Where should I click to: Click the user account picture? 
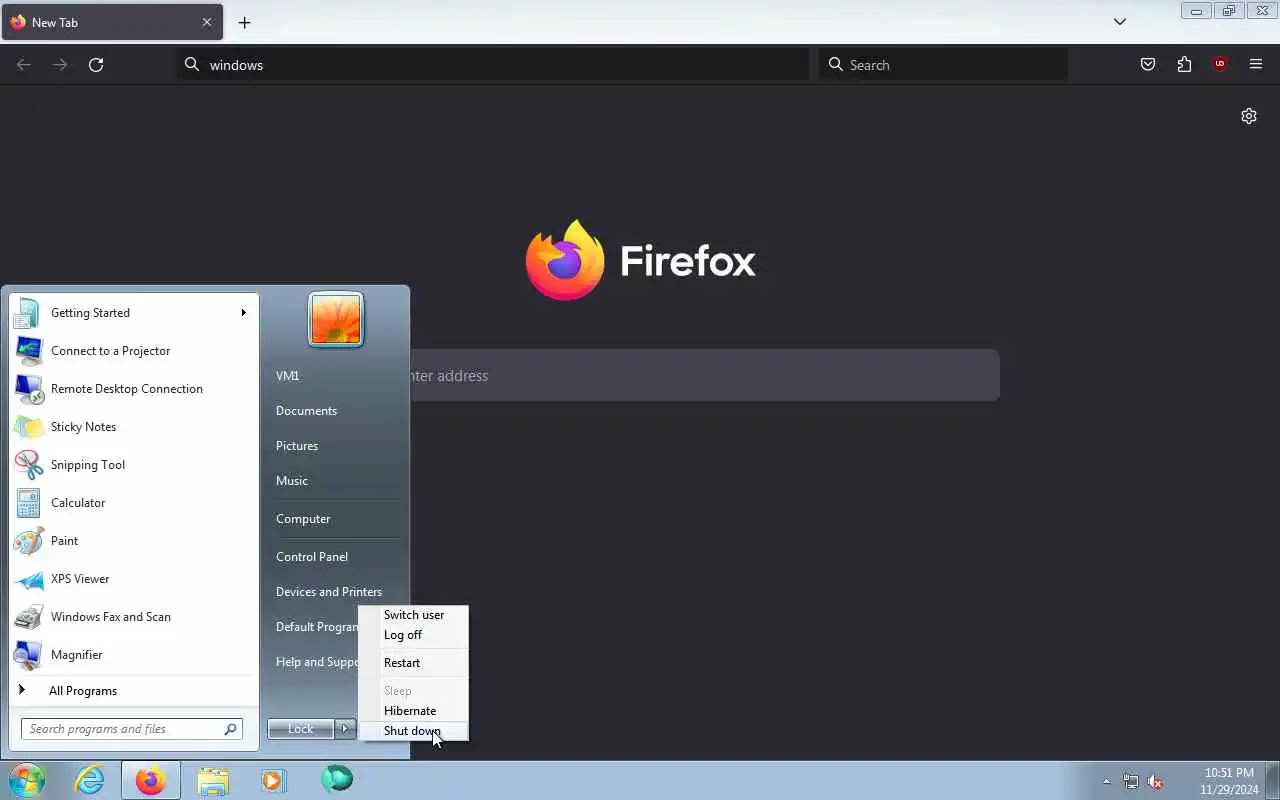336,320
